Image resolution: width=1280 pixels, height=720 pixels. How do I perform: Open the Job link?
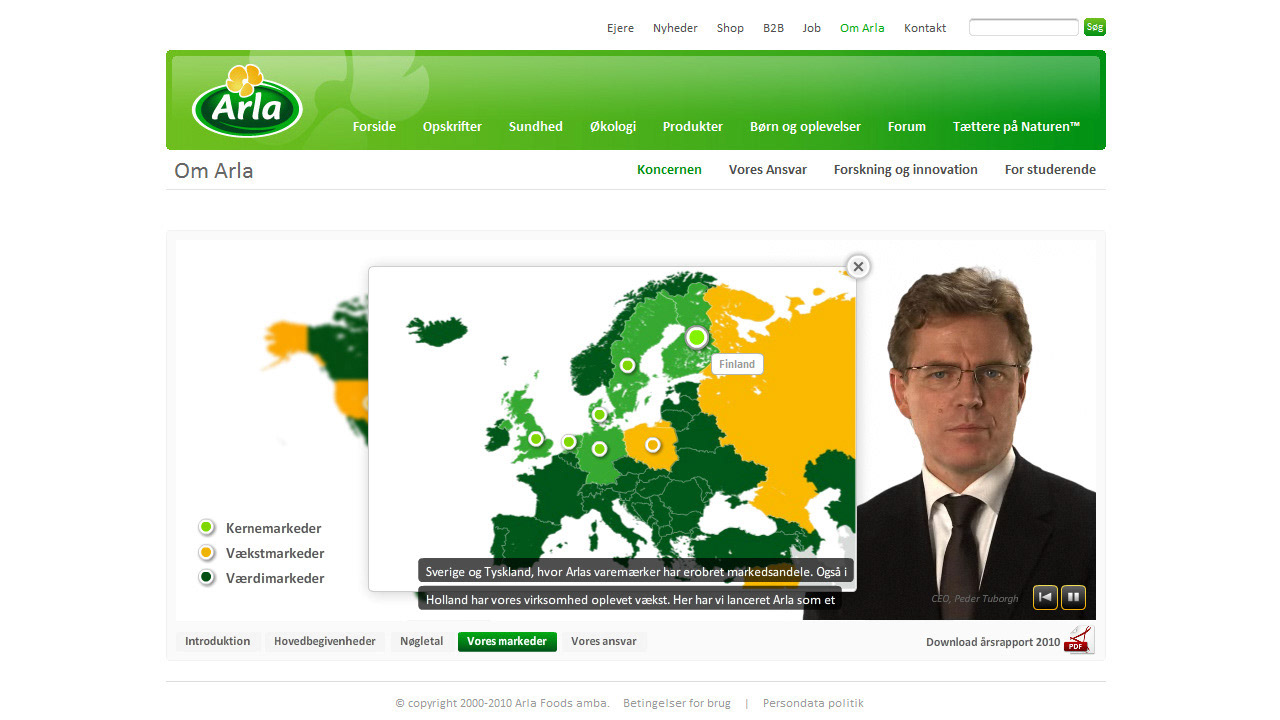tap(811, 28)
